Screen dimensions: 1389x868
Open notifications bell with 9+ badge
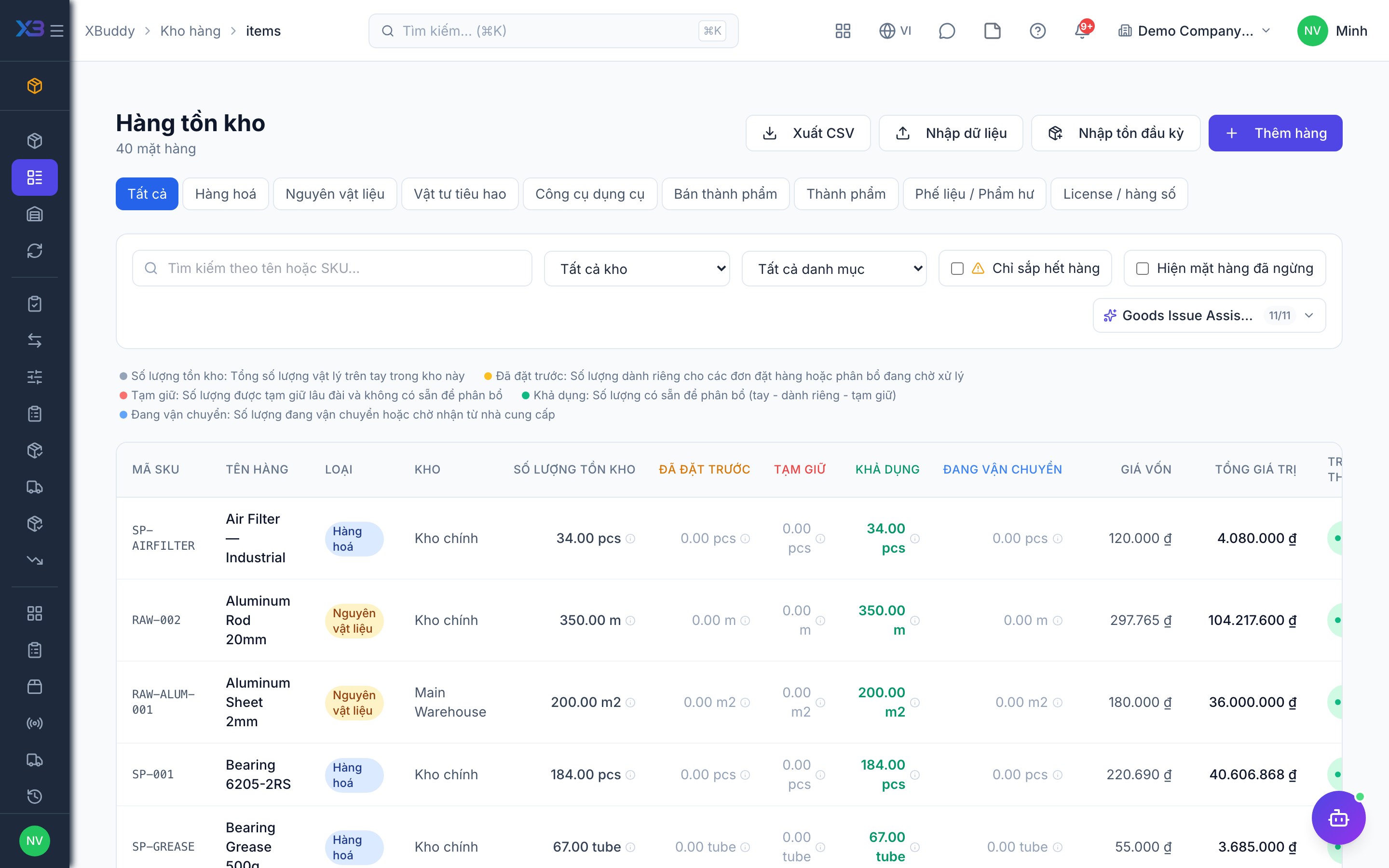coord(1082,30)
